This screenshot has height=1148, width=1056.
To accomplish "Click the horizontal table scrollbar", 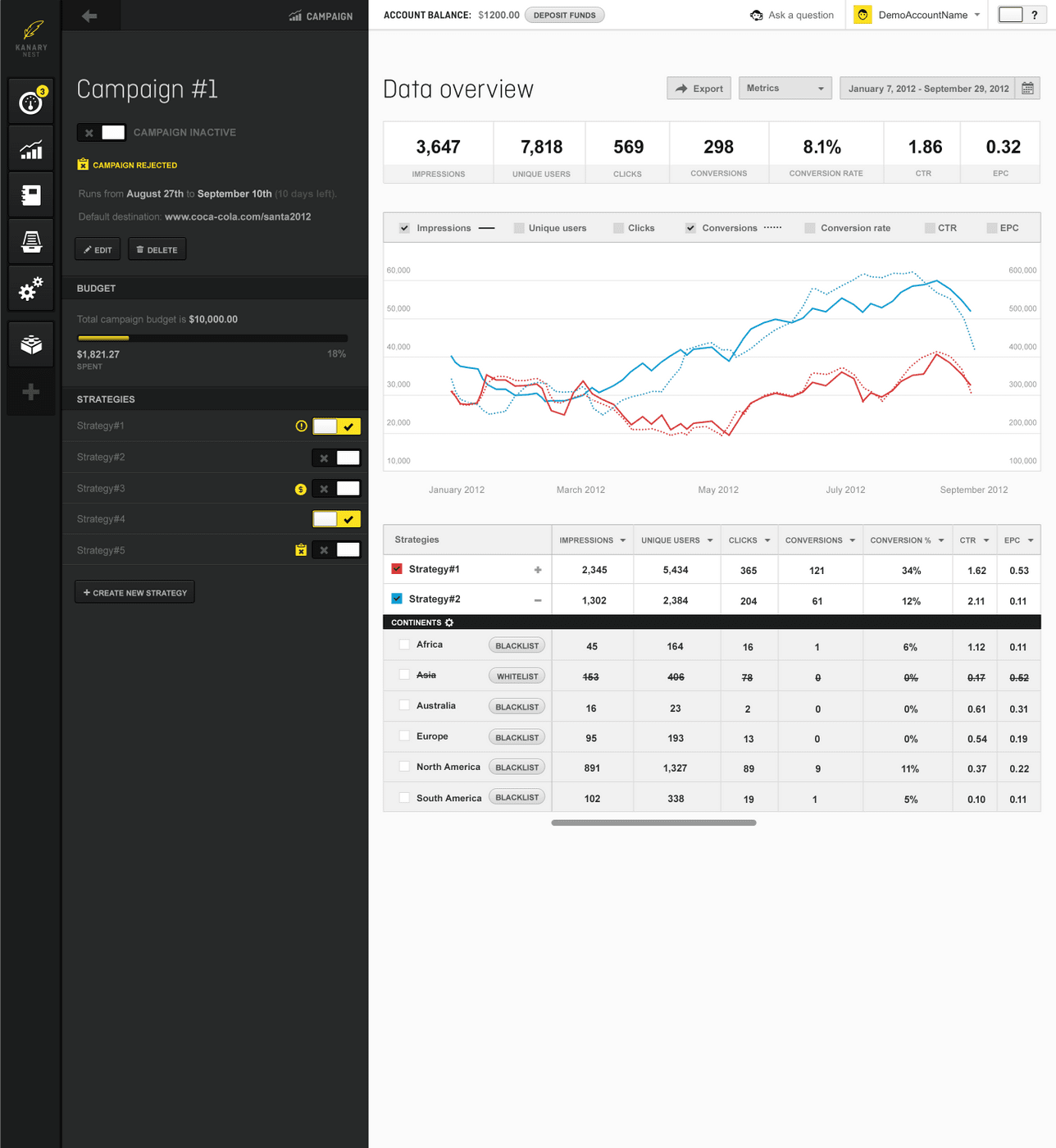I will [653, 822].
